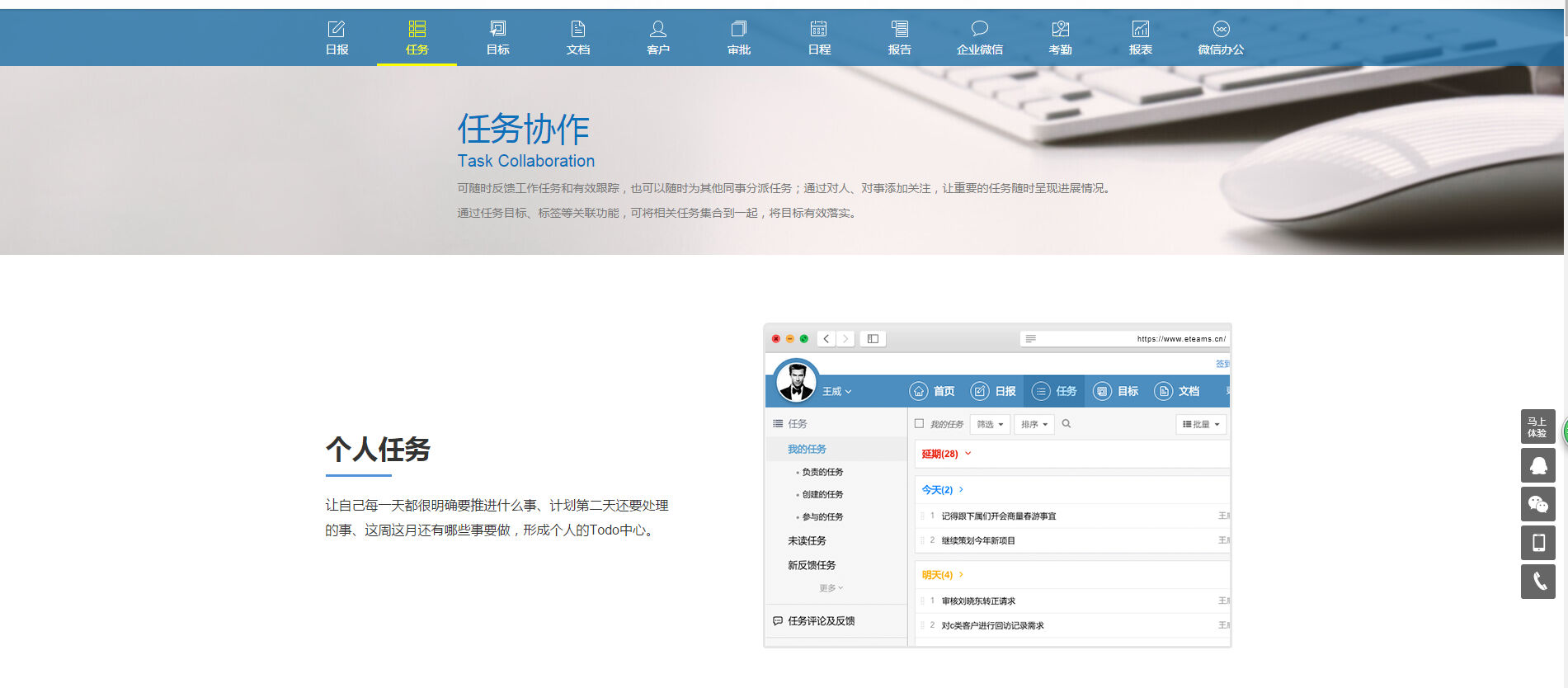Click the telephone handset floating icon
The image size is (1568, 688).
click(x=1537, y=582)
